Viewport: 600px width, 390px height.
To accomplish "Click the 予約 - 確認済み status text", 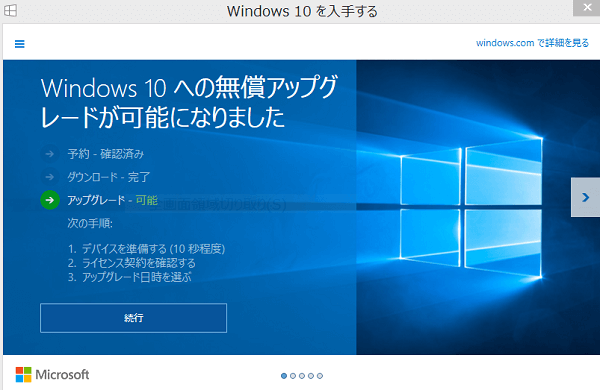I will 106,154.
